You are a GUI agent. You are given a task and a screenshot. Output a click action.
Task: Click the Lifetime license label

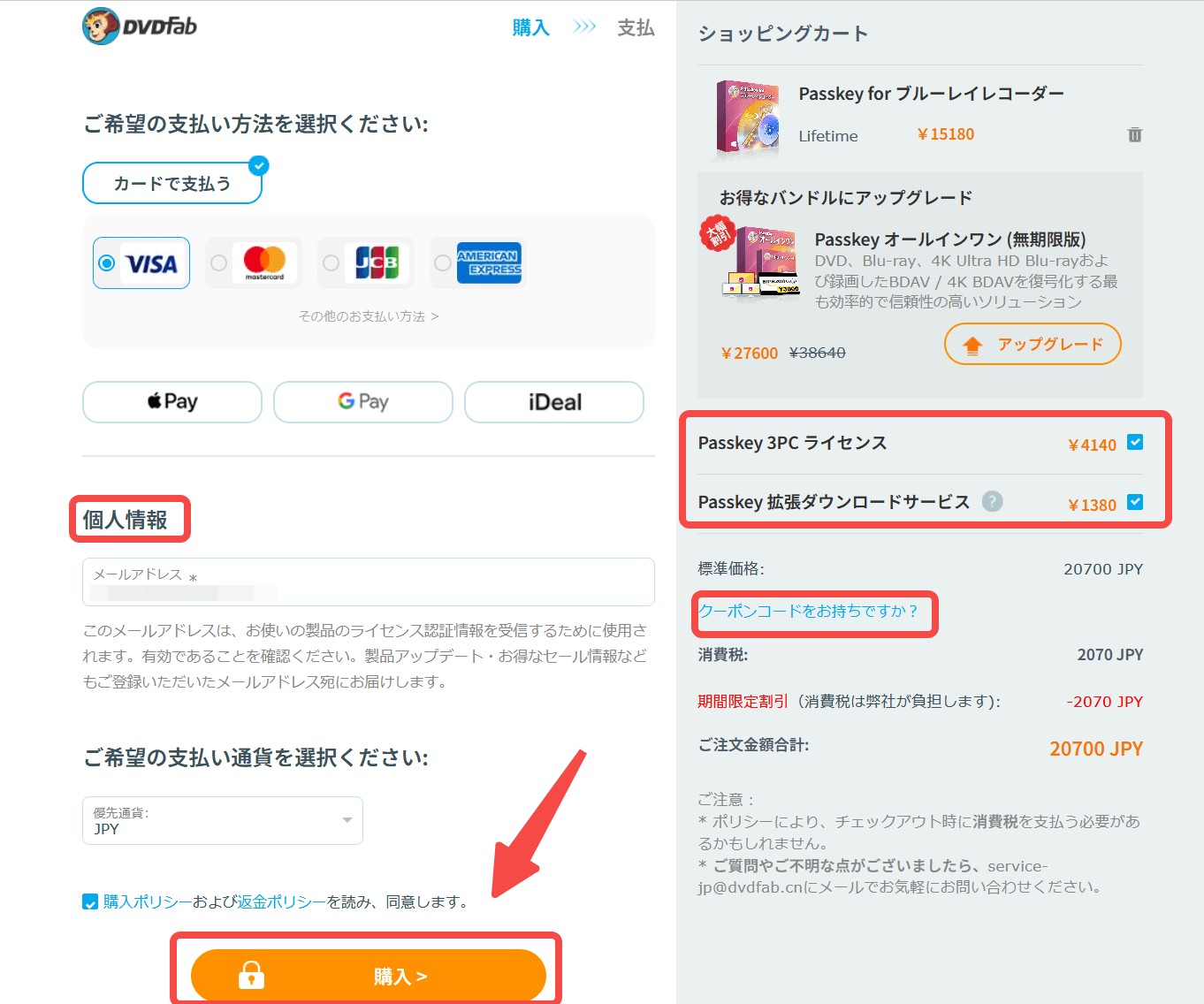[828, 136]
